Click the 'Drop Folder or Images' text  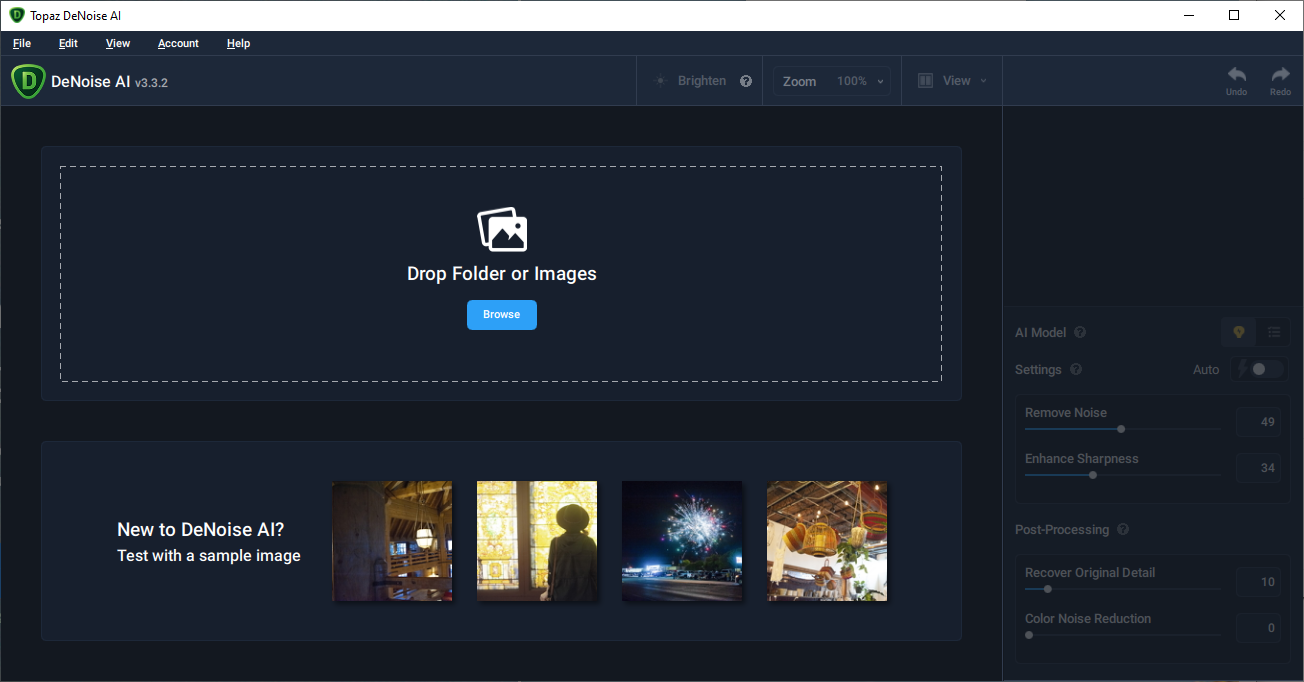click(502, 274)
